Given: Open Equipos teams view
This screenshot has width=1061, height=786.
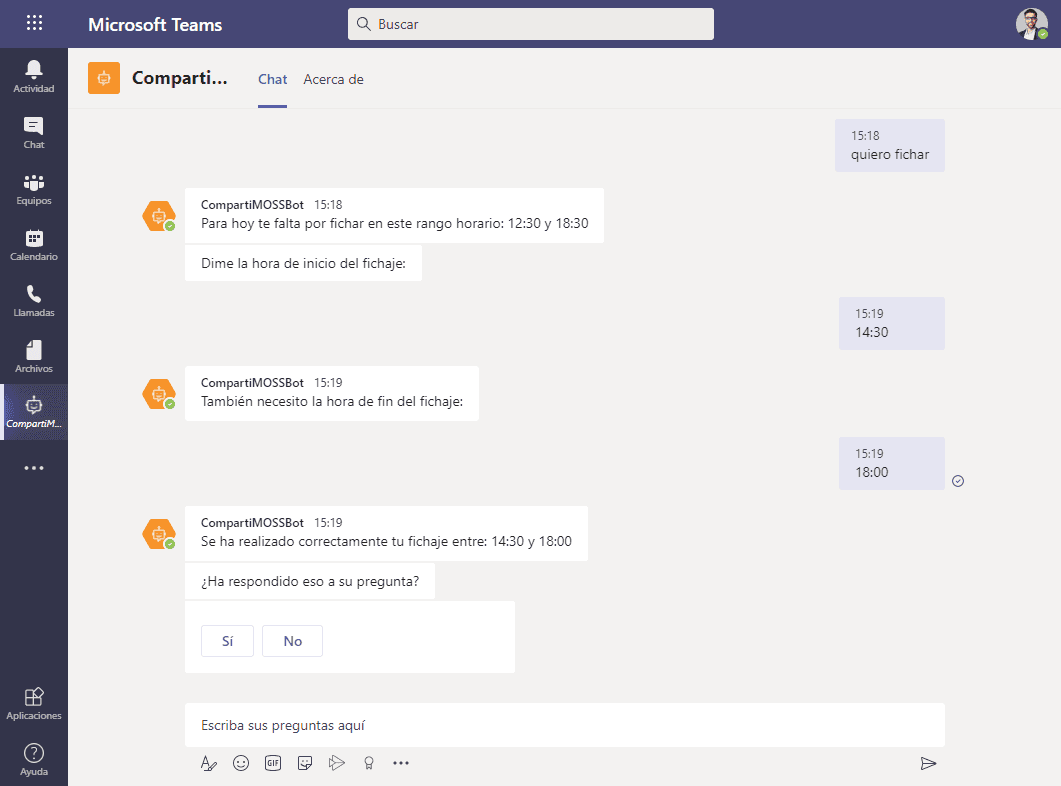Looking at the screenshot, I should [x=34, y=189].
